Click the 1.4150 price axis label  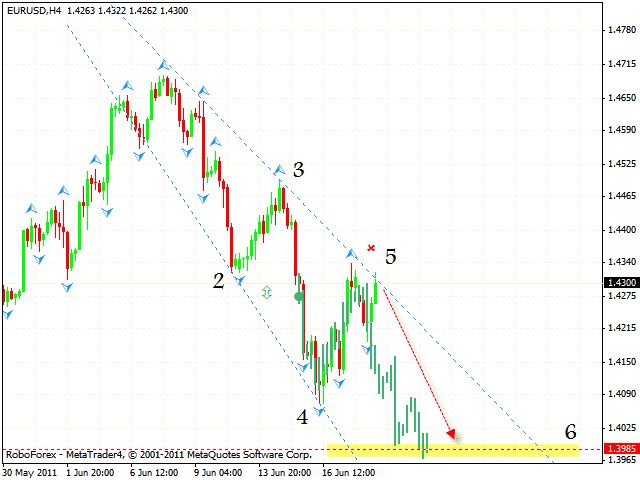point(622,362)
